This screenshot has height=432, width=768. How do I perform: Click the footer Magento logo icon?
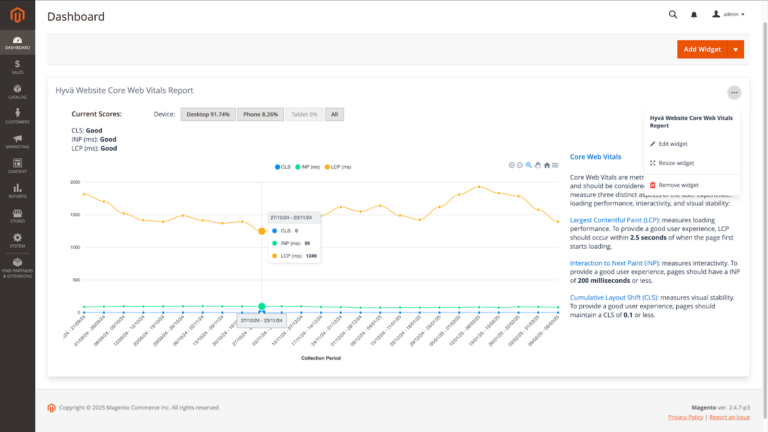[x=51, y=408]
